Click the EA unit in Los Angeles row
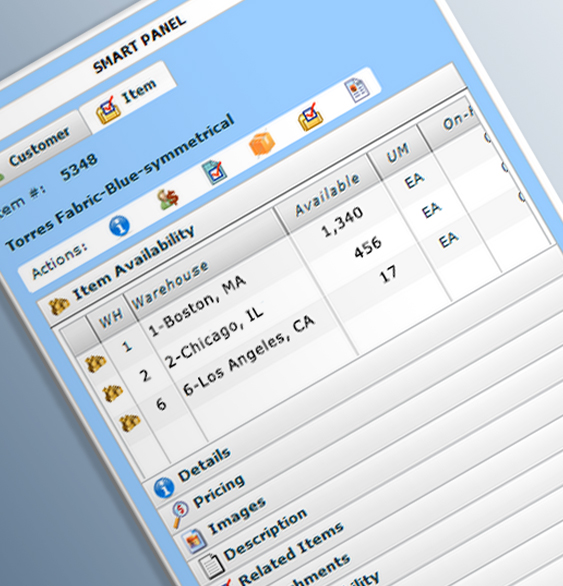Screen dimensions: 563x586 (x=448, y=240)
